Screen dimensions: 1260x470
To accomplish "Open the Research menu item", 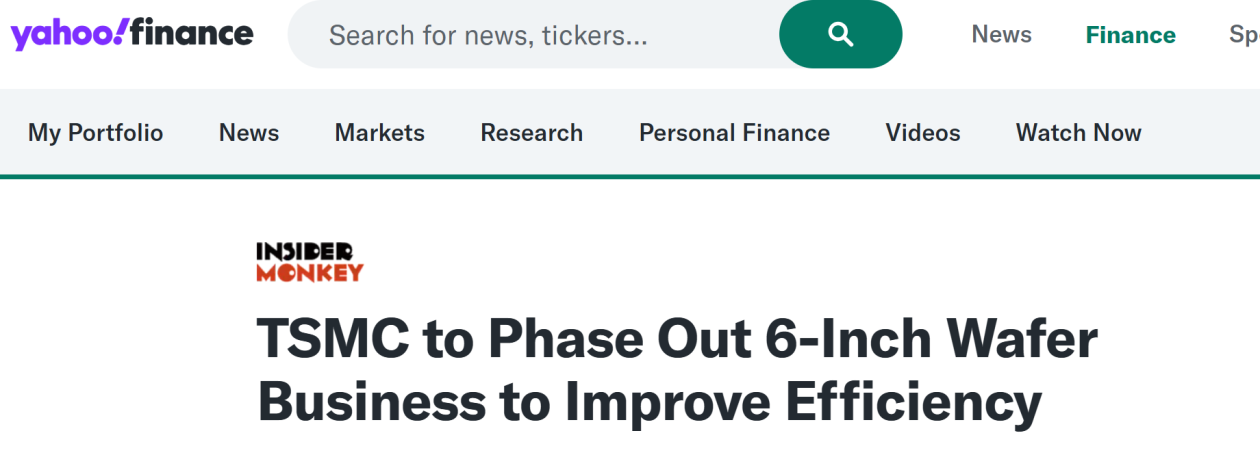I will click(x=531, y=133).
